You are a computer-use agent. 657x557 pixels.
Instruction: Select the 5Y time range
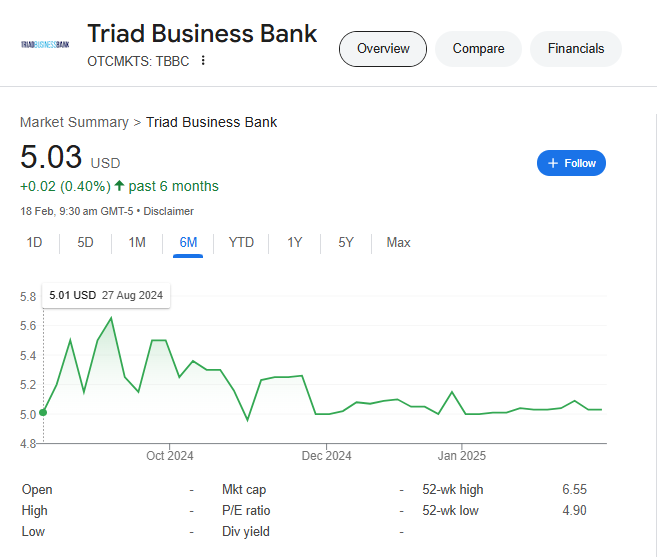(x=346, y=242)
